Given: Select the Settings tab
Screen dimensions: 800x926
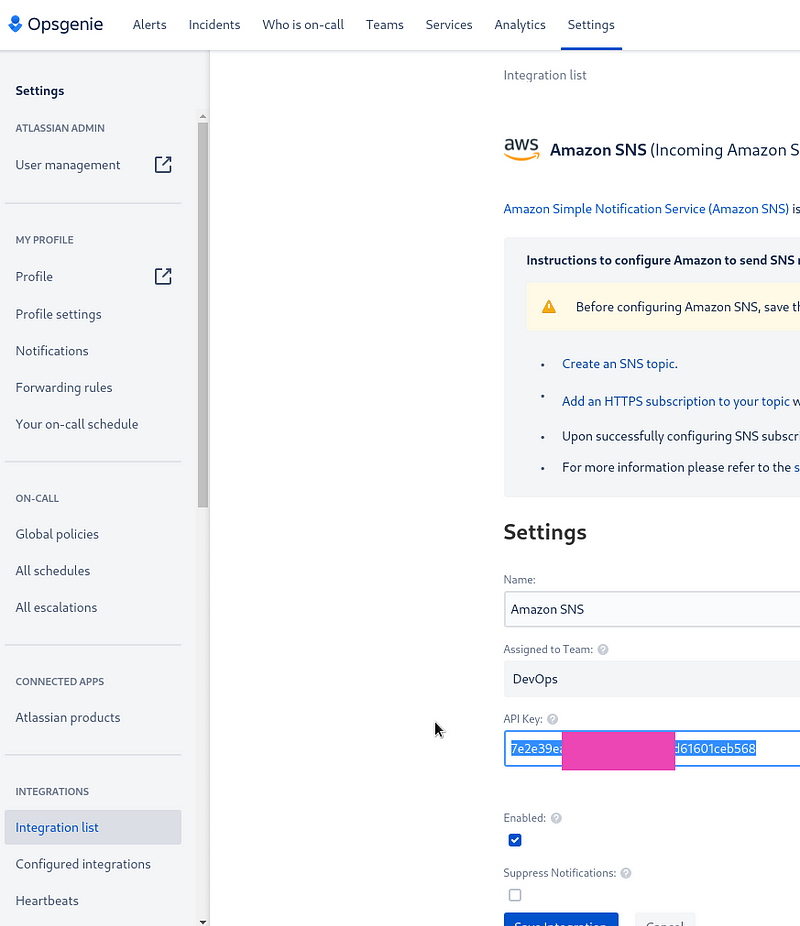Looking at the screenshot, I should point(591,25).
